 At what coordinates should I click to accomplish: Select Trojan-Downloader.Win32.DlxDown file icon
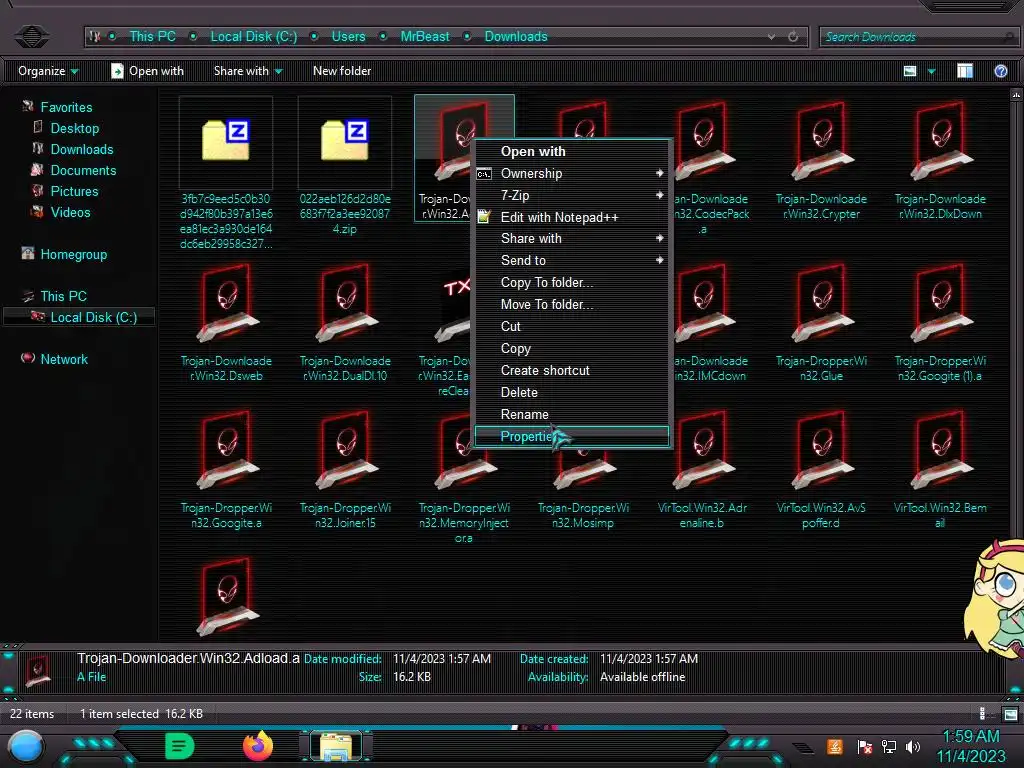940,141
